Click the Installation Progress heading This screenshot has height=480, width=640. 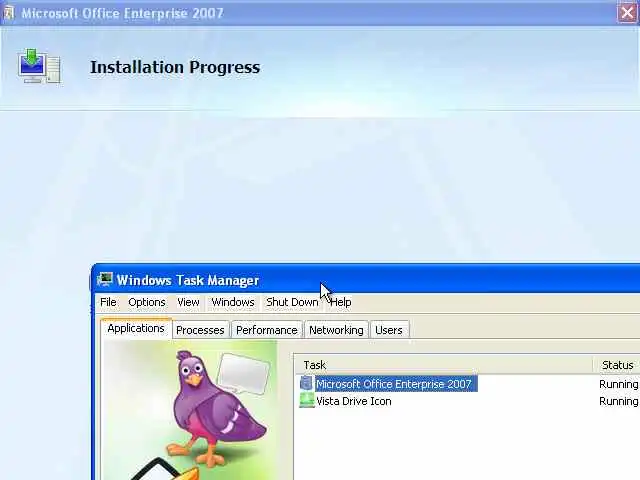pos(175,67)
